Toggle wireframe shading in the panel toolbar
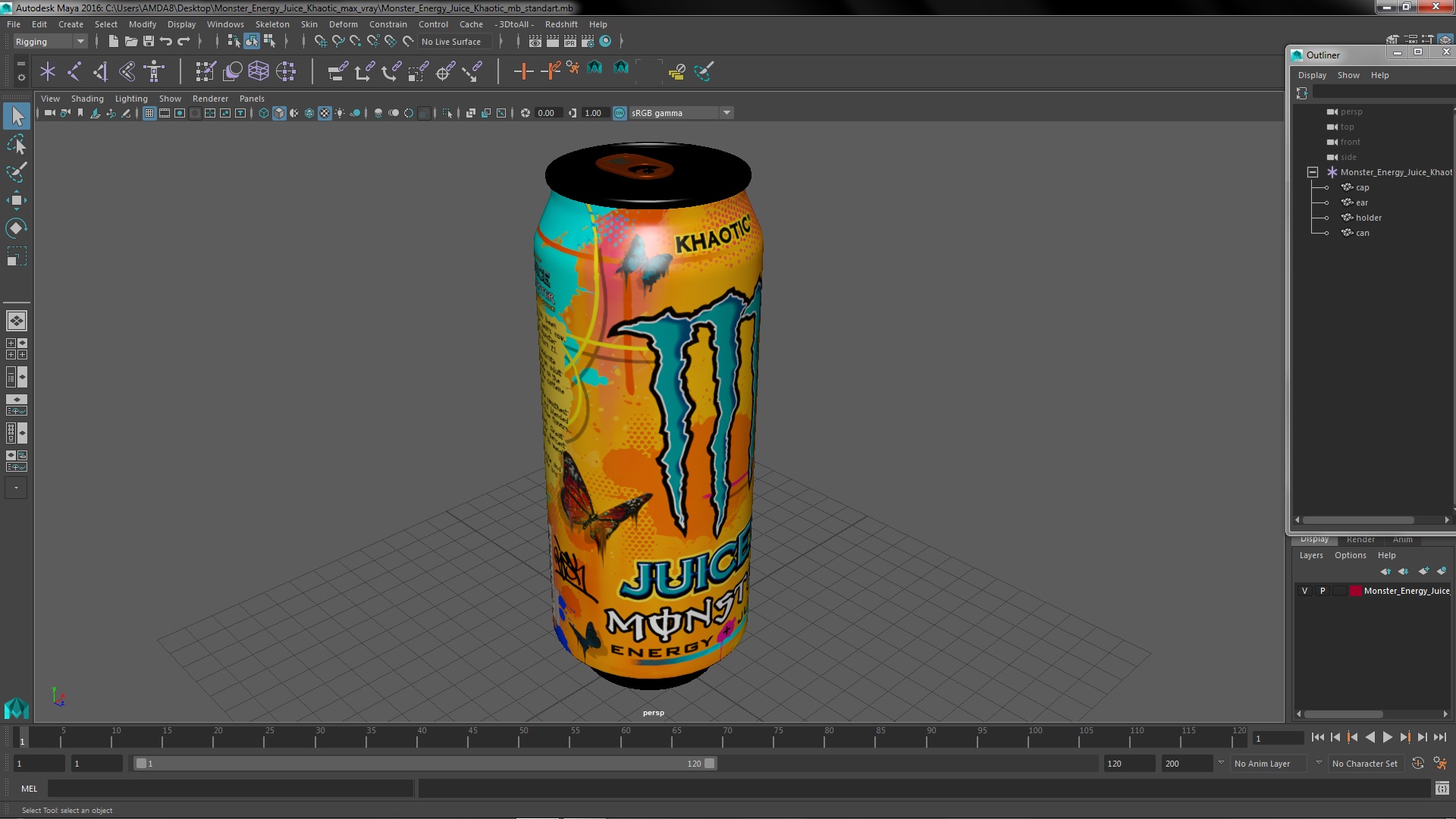Viewport: 1456px width, 819px height. point(264,113)
